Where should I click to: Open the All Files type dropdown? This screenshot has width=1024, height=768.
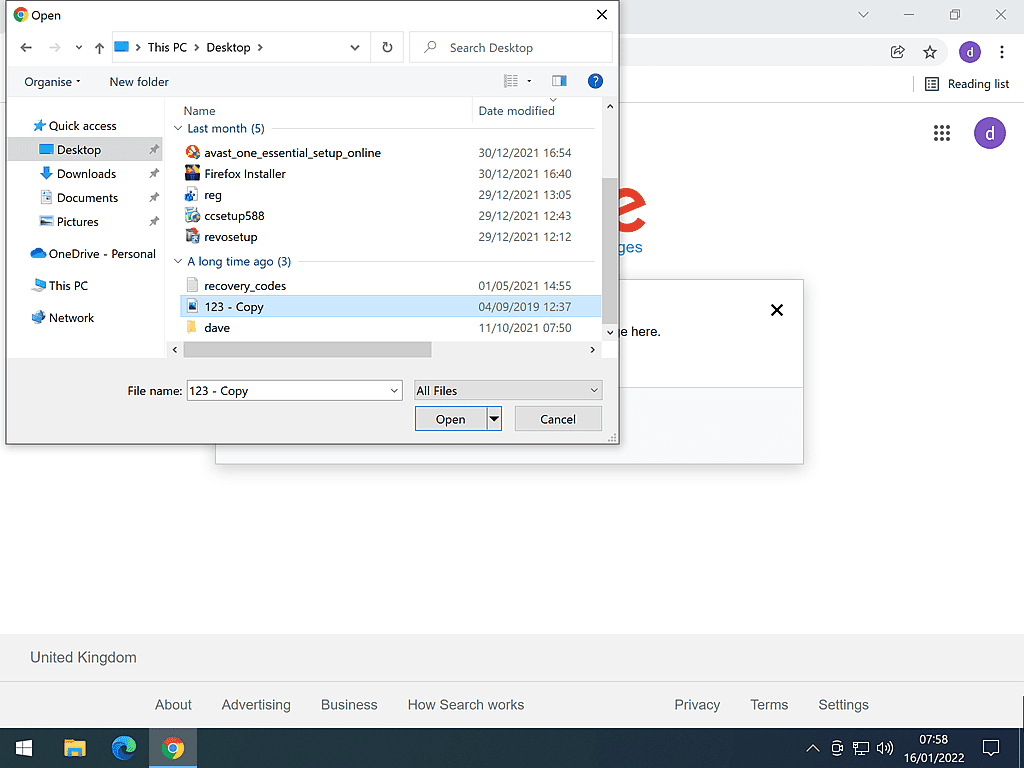508,391
